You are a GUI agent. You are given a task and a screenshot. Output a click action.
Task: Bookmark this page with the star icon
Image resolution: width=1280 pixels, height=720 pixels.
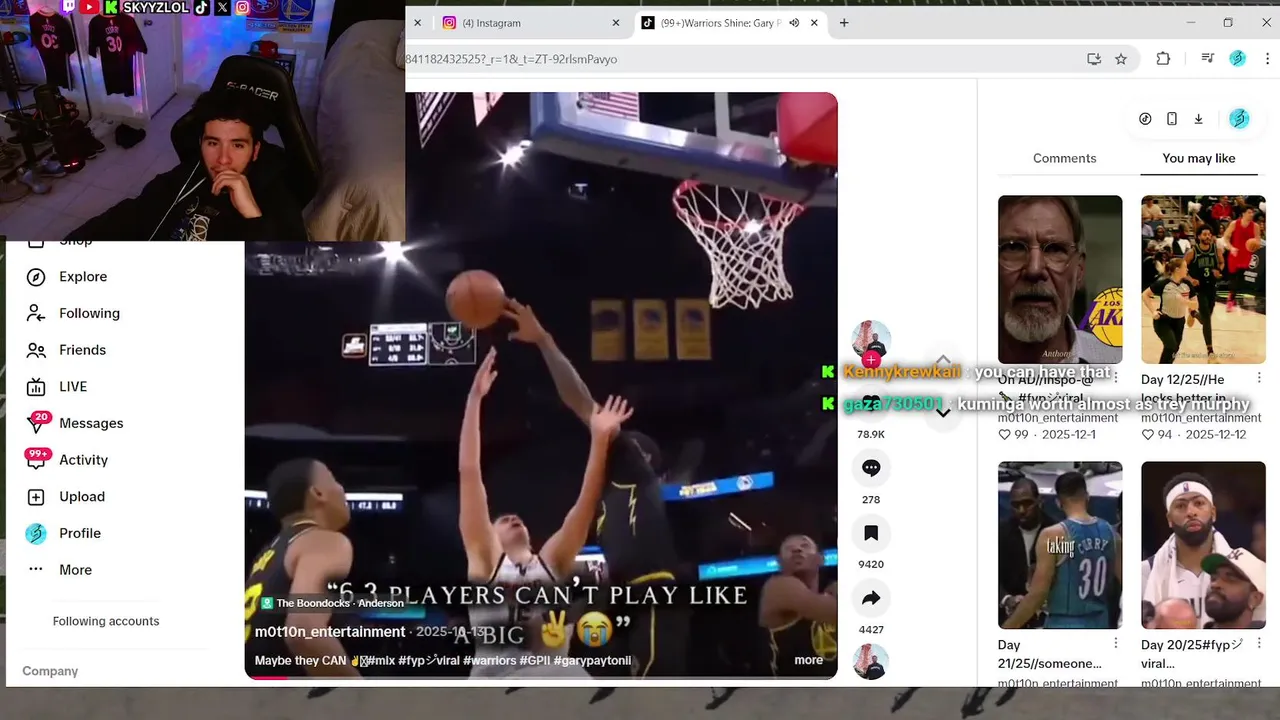[x=1121, y=59]
